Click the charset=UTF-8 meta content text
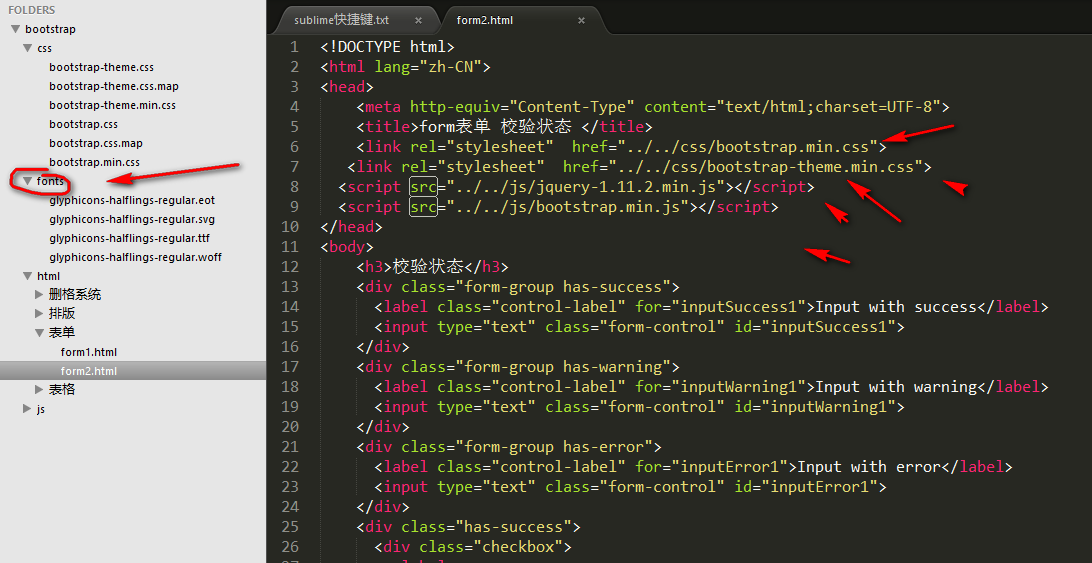 pos(873,107)
